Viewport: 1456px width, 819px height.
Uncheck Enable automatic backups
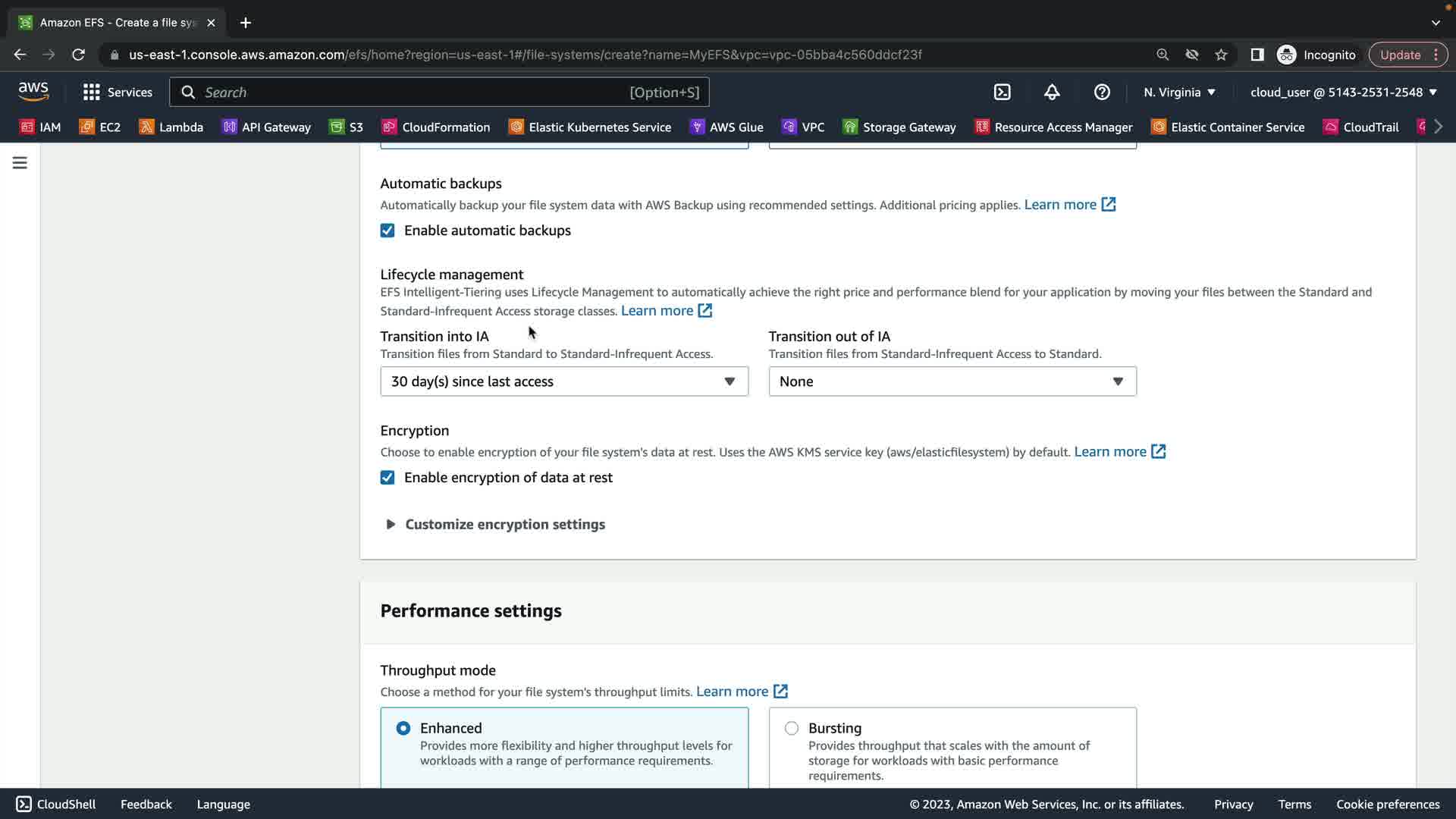(388, 231)
